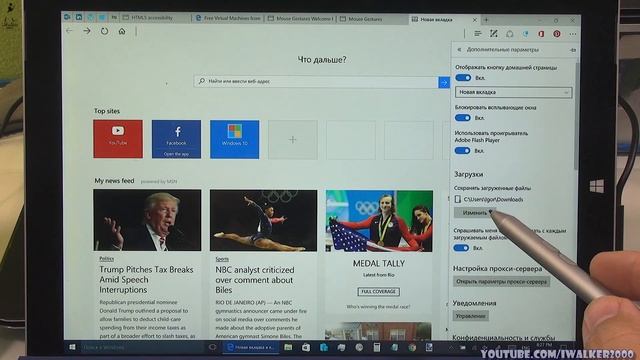Switch to the Mouse Gestures Welcome tab

(x=300, y=19)
